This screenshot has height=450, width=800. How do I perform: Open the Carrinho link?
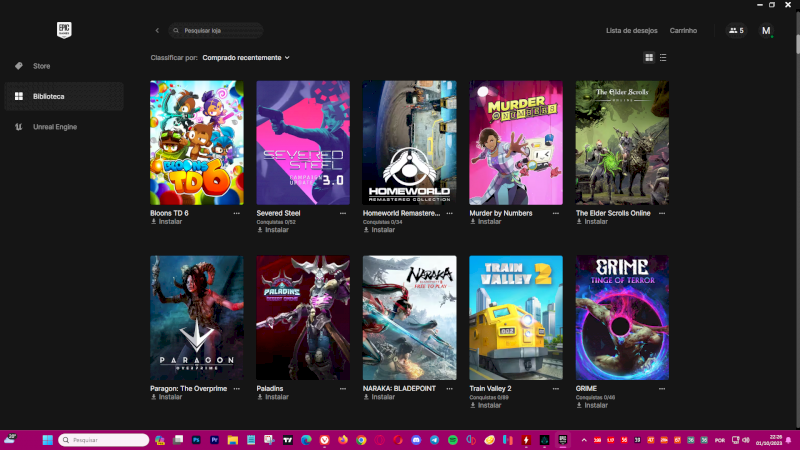coord(683,31)
